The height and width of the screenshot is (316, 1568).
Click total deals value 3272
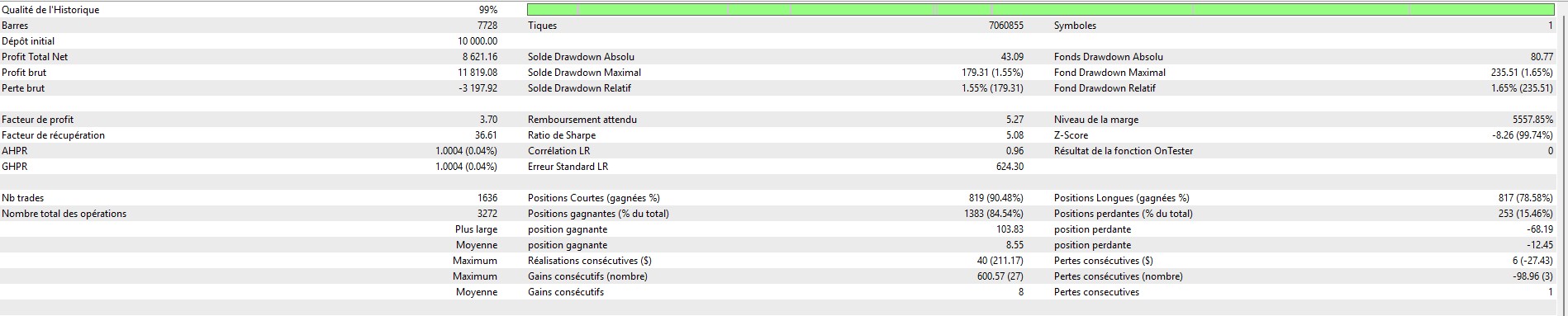tap(487, 214)
